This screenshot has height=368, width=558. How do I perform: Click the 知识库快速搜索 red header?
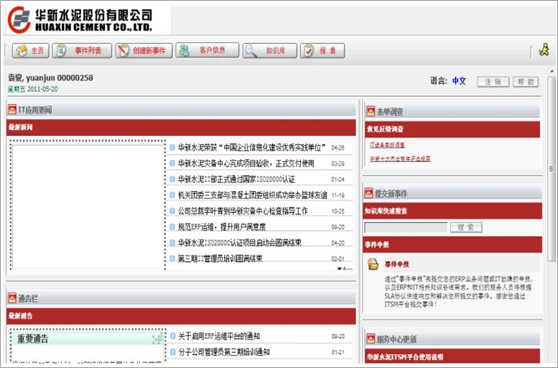452,211
